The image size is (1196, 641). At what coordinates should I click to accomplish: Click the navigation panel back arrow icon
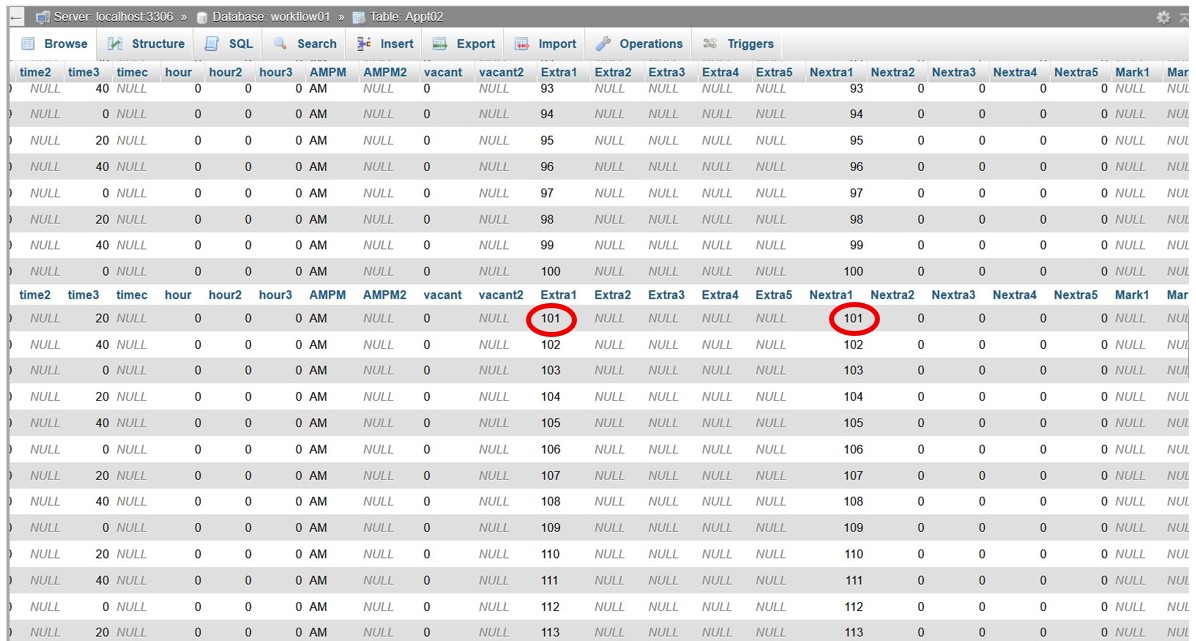click(x=16, y=18)
